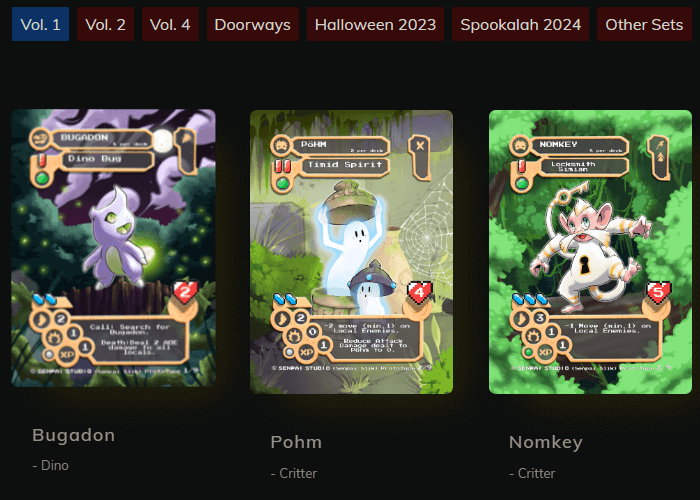Click the Pohm title link
Screen dimensions: 700x500
coord(296,442)
